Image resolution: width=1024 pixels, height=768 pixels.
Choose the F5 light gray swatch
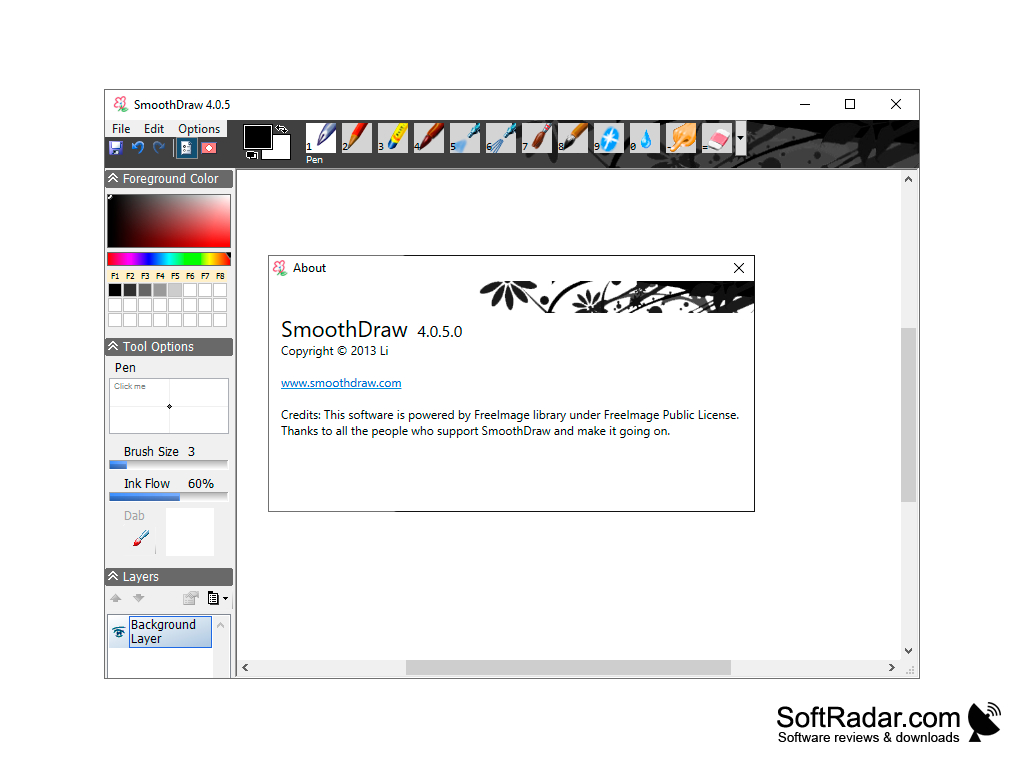tap(175, 289)
